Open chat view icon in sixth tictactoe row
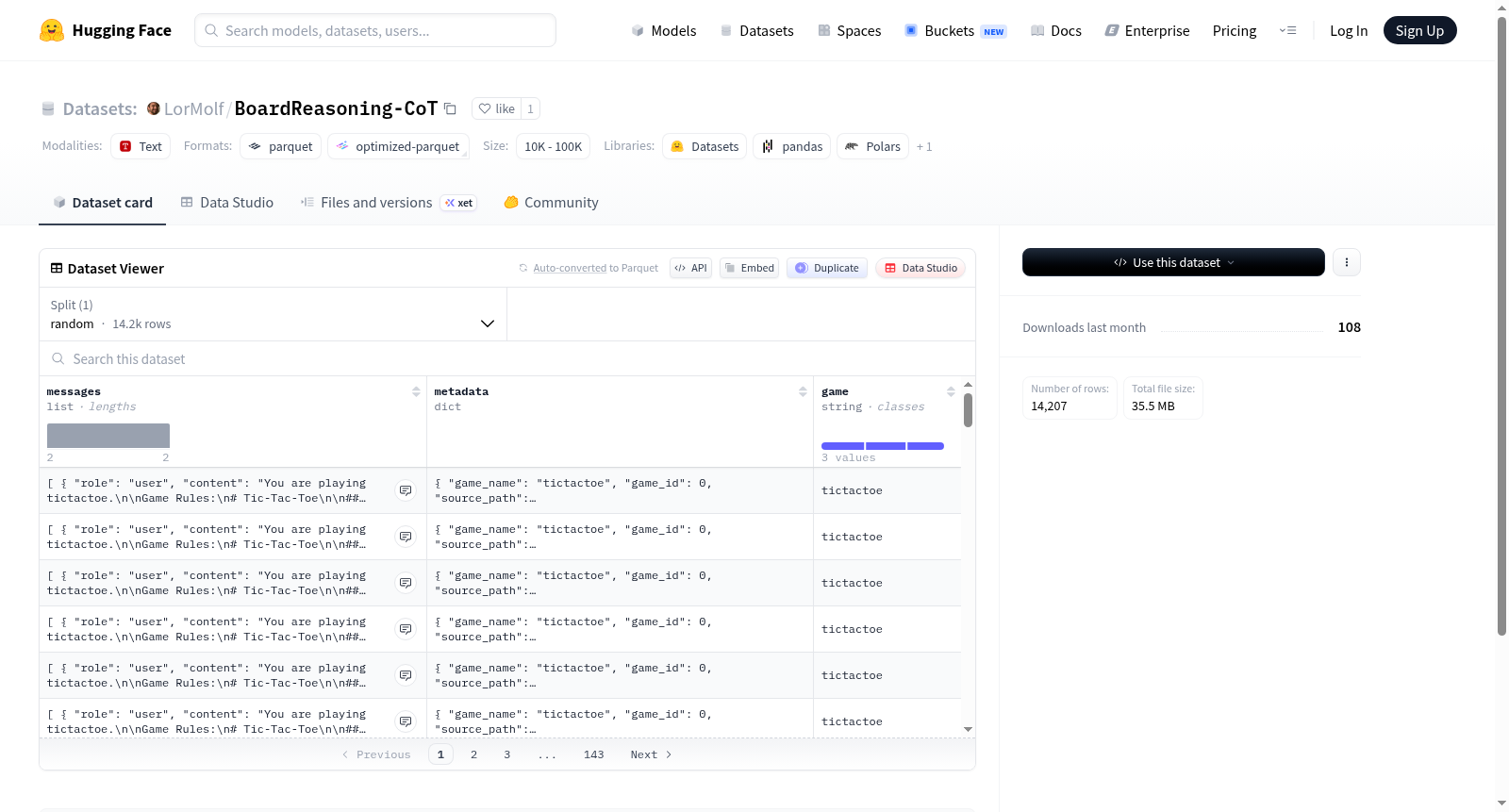1509x812 pixels. point(406,721)
